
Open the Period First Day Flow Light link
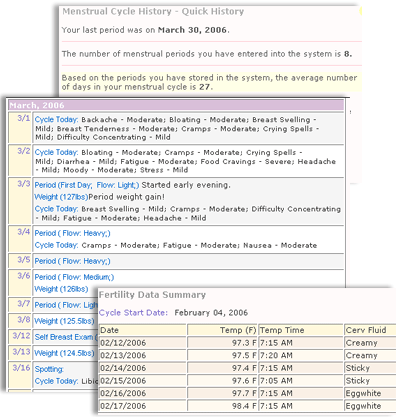[87, 185]
